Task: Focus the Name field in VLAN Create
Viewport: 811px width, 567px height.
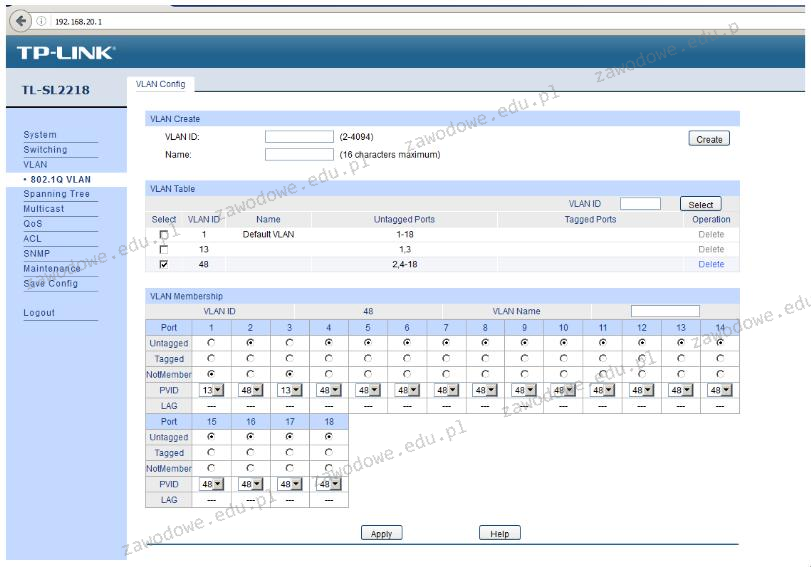Action: coord(299,154)
